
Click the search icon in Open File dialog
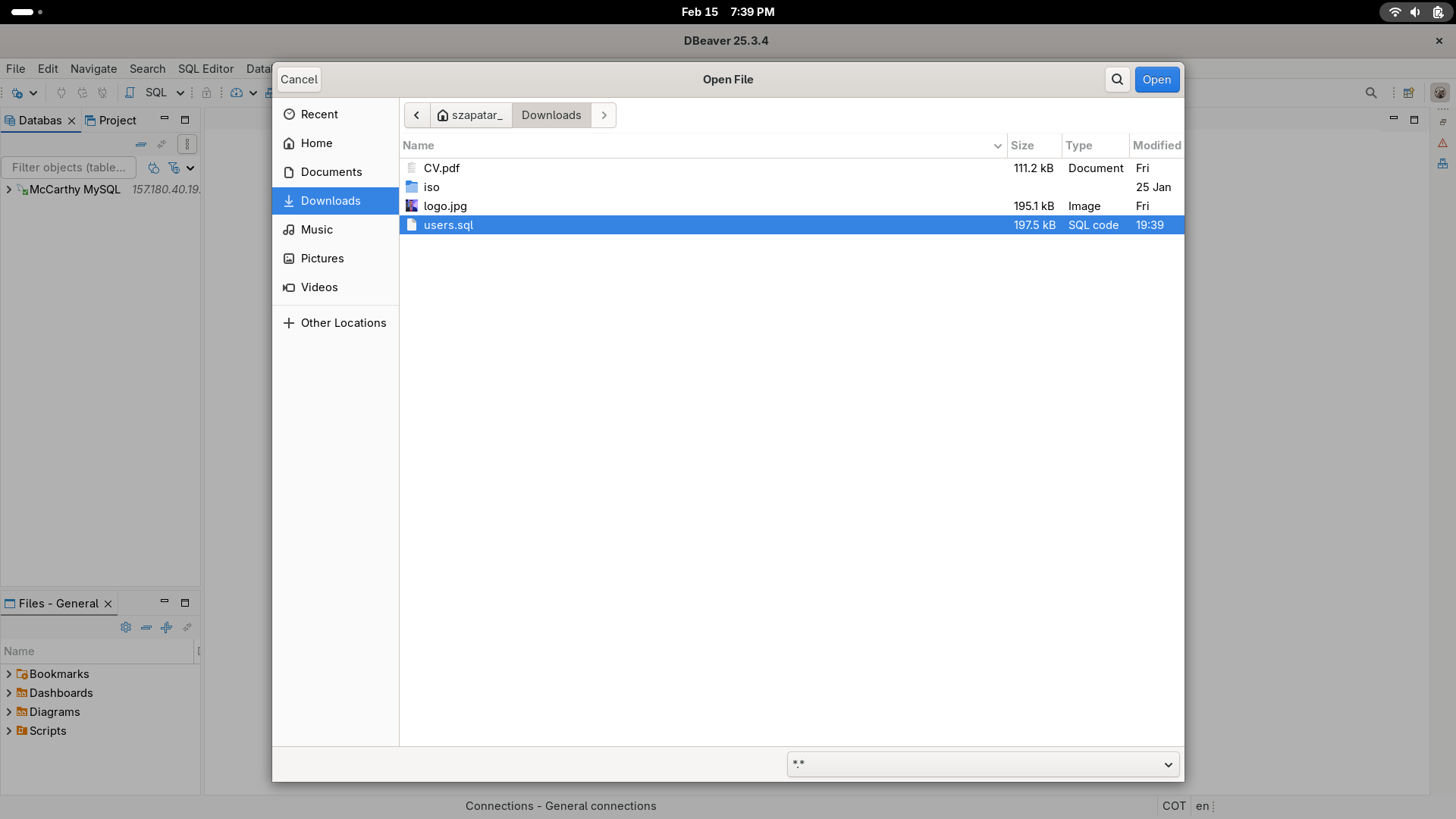click(x=1117, y=80)
